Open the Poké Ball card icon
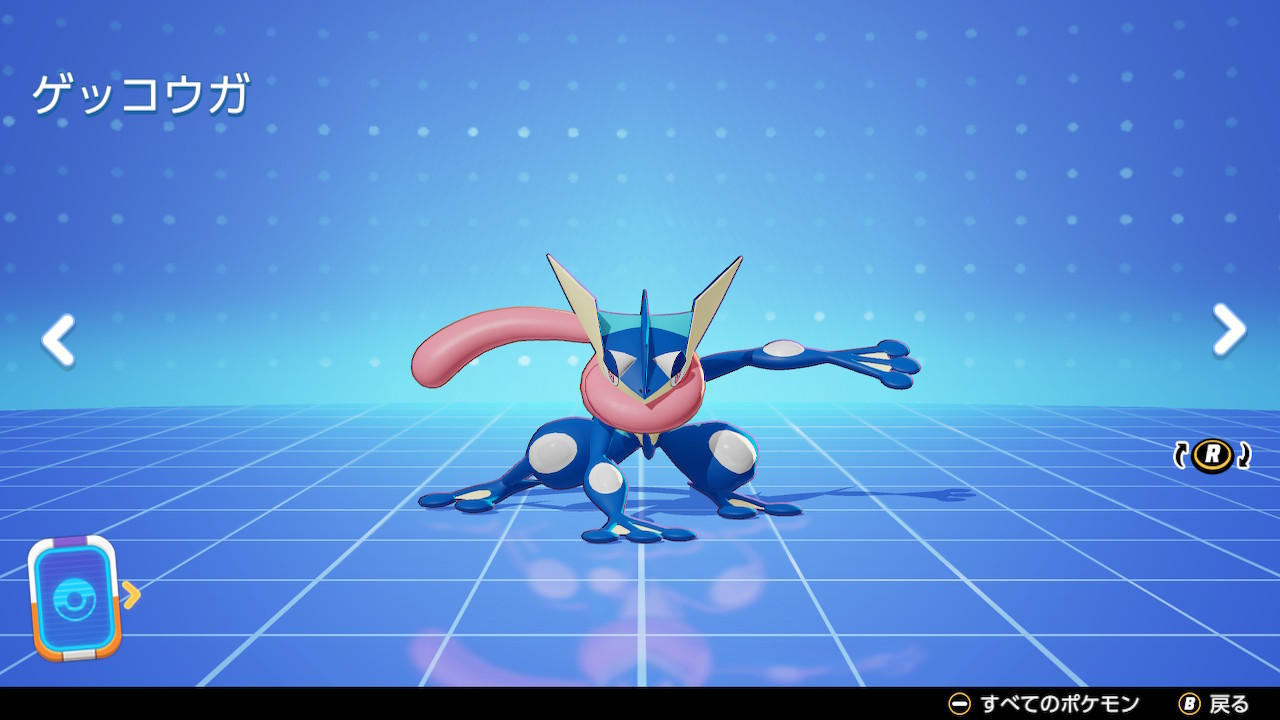 click(x=74, y=598)
